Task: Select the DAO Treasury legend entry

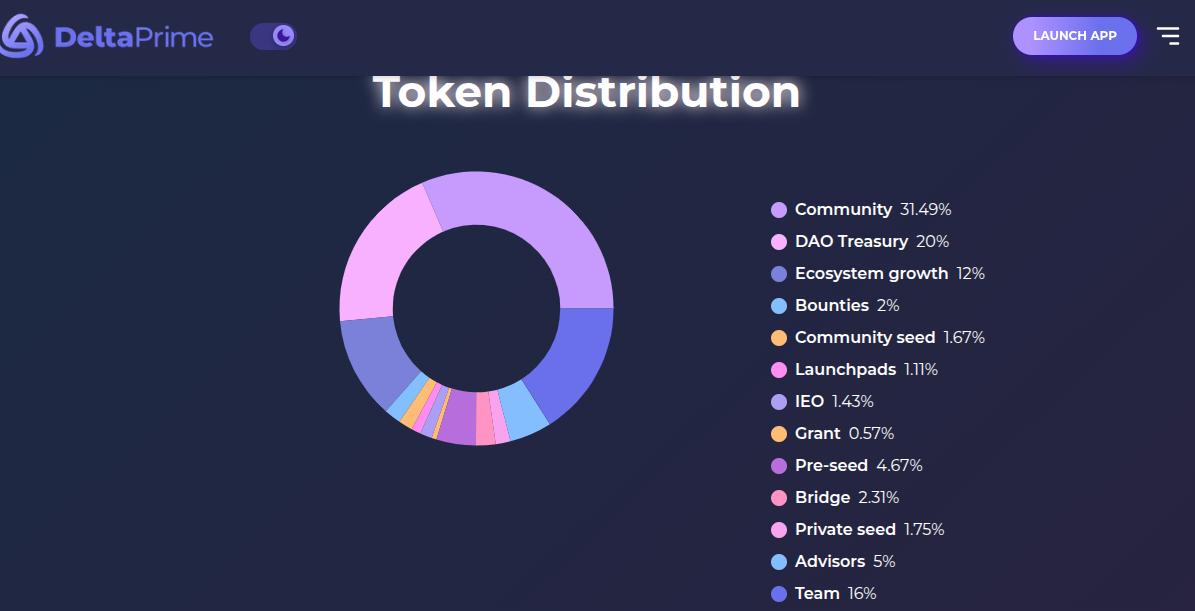Action: [x=851, y=241]
